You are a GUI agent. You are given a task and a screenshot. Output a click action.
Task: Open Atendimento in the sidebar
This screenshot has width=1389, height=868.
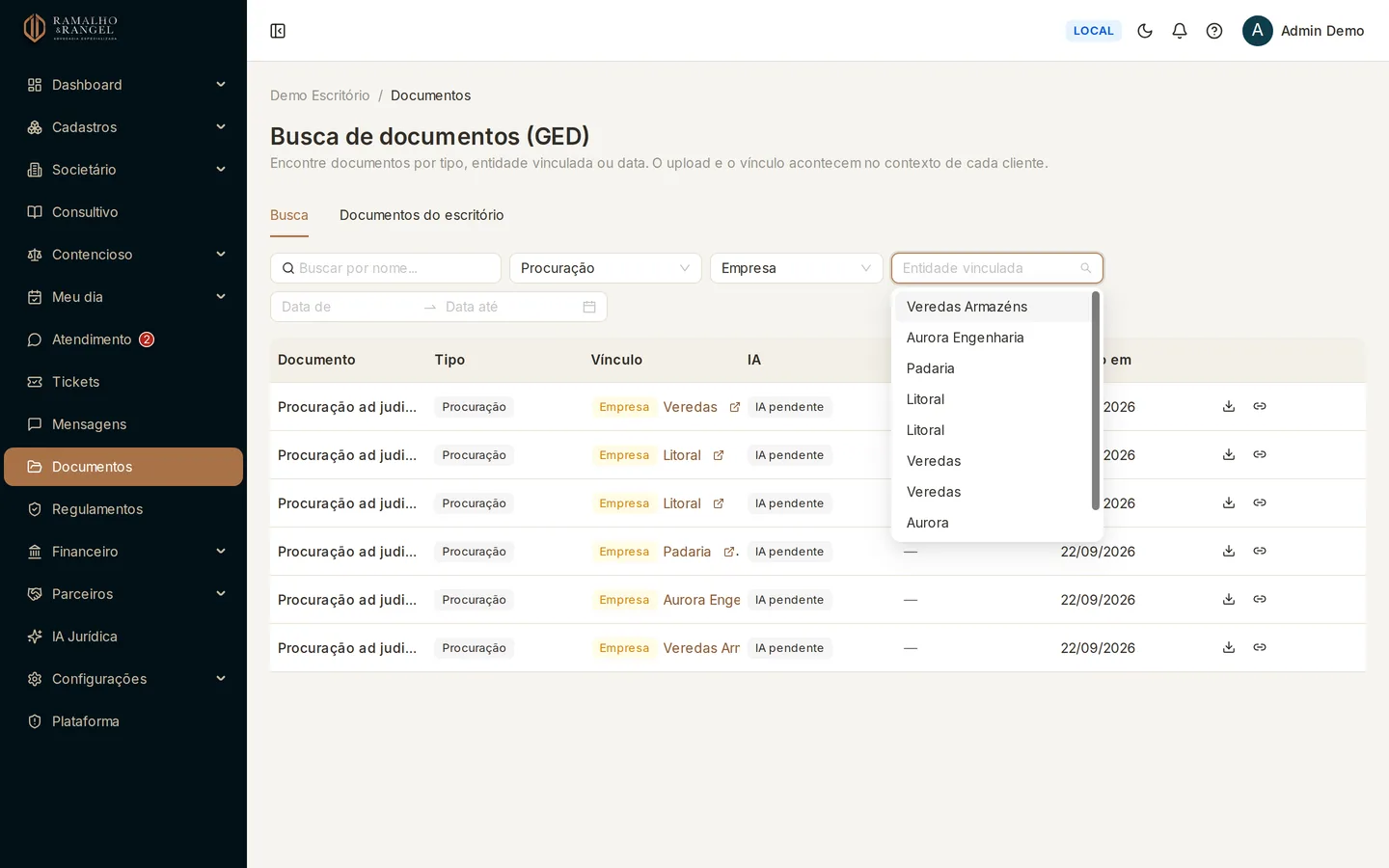tap(123, 339)
